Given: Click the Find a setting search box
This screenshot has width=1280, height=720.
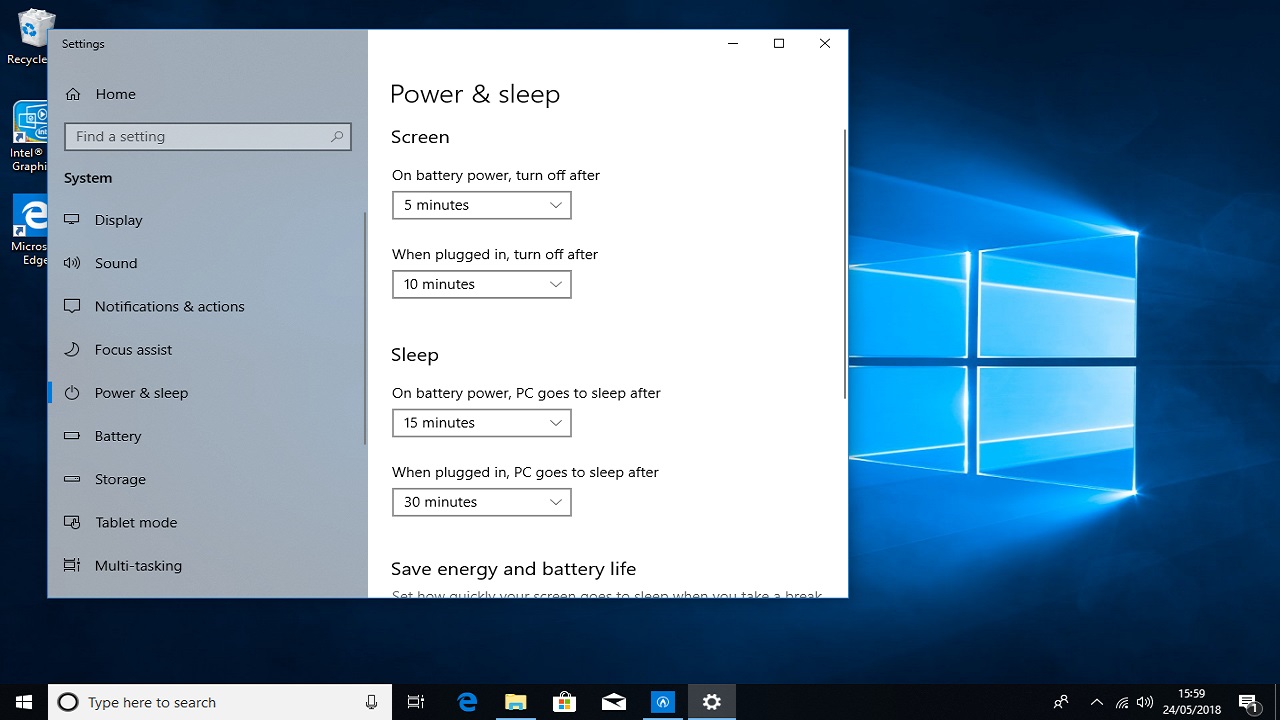Looking at the screenshot, I should [x=208, y=136].
